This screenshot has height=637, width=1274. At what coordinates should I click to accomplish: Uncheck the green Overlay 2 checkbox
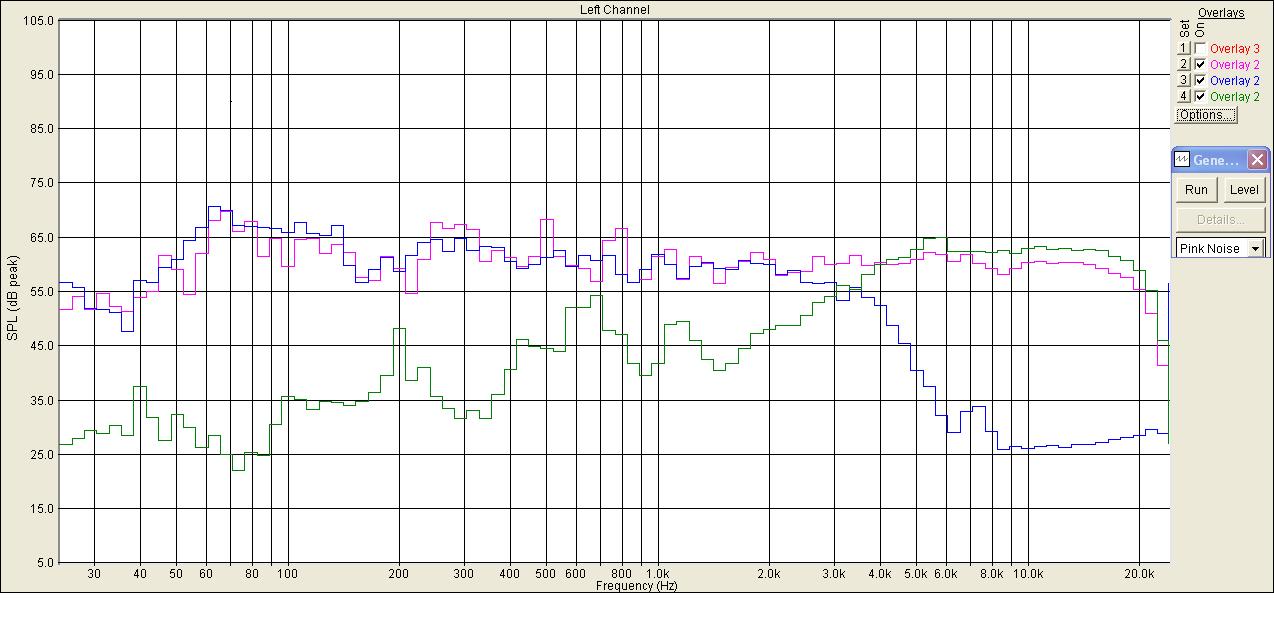[x=1200, y=96]
